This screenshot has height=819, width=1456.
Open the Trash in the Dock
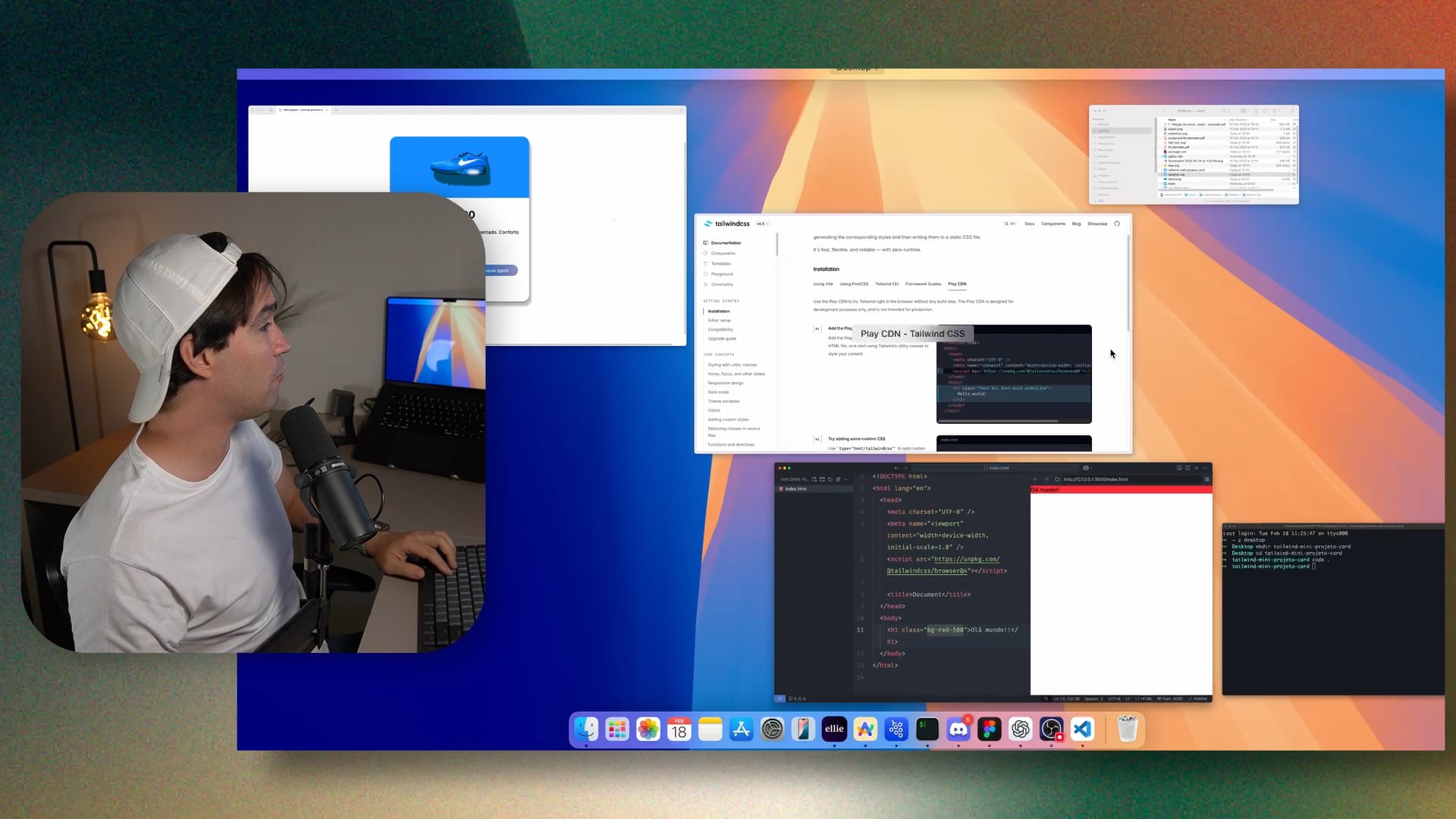click(x=1128, y=730)
